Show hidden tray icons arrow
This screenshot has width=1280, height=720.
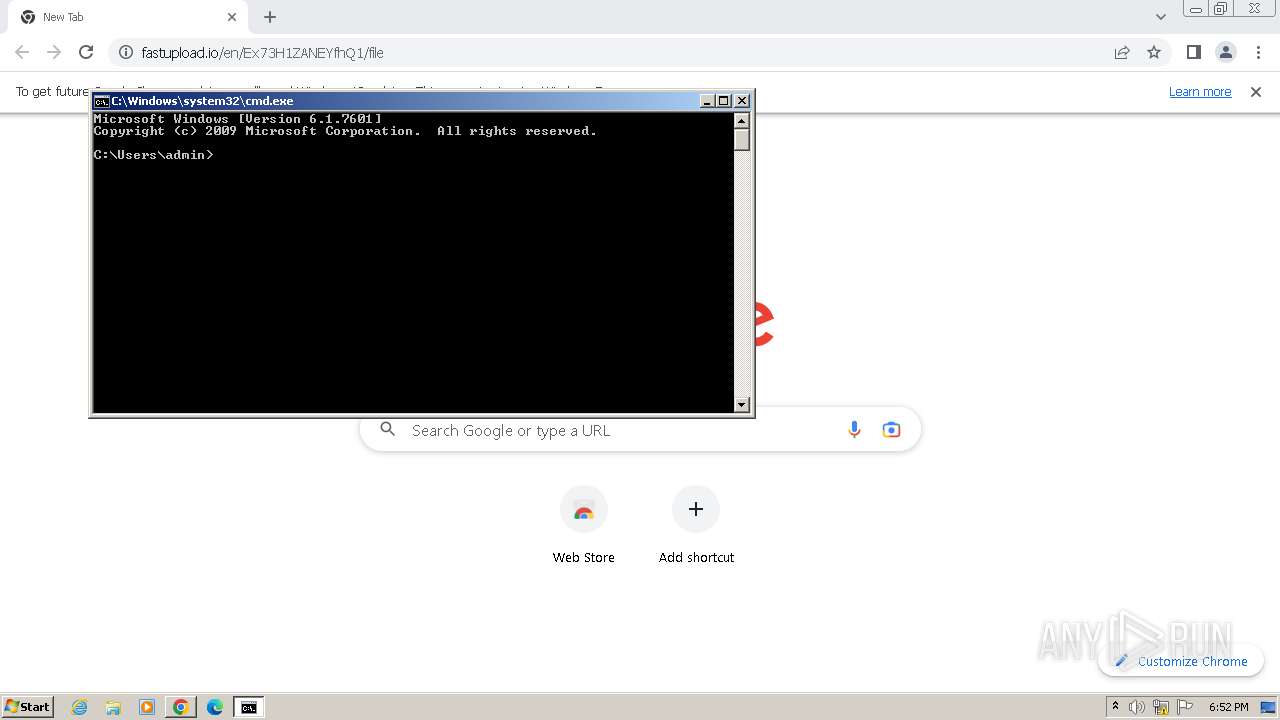(1115, 707)
